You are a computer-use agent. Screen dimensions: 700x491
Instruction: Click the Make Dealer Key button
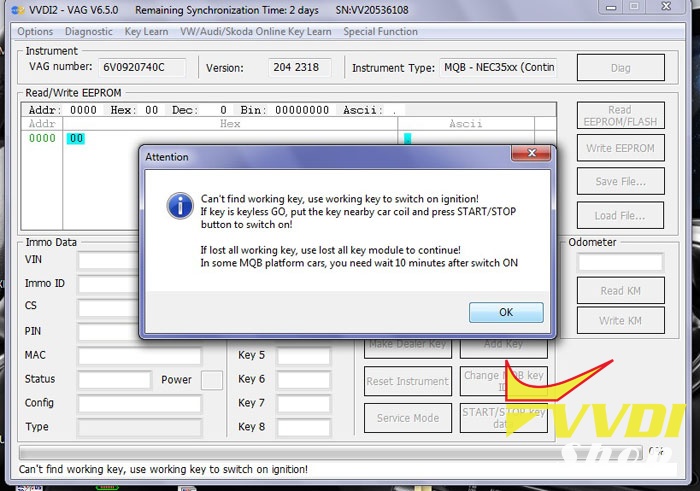[x=408, y=348]
